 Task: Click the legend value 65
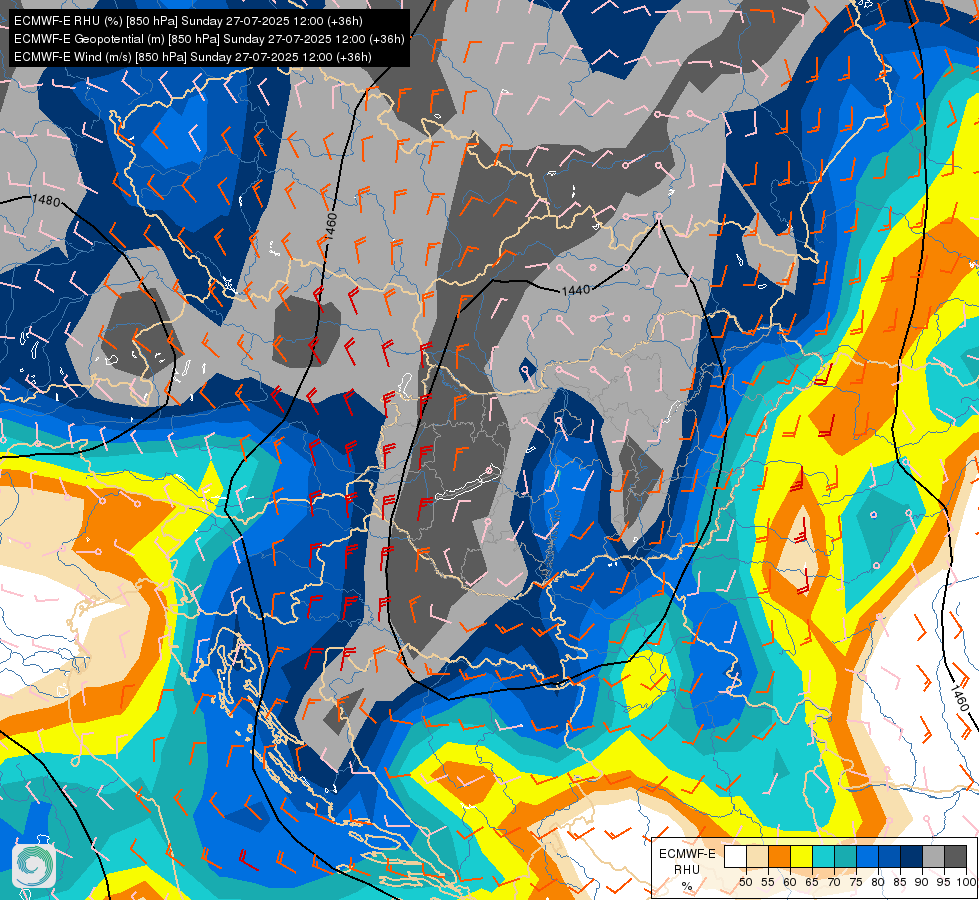pyautogui.click(x=812, y=882)
